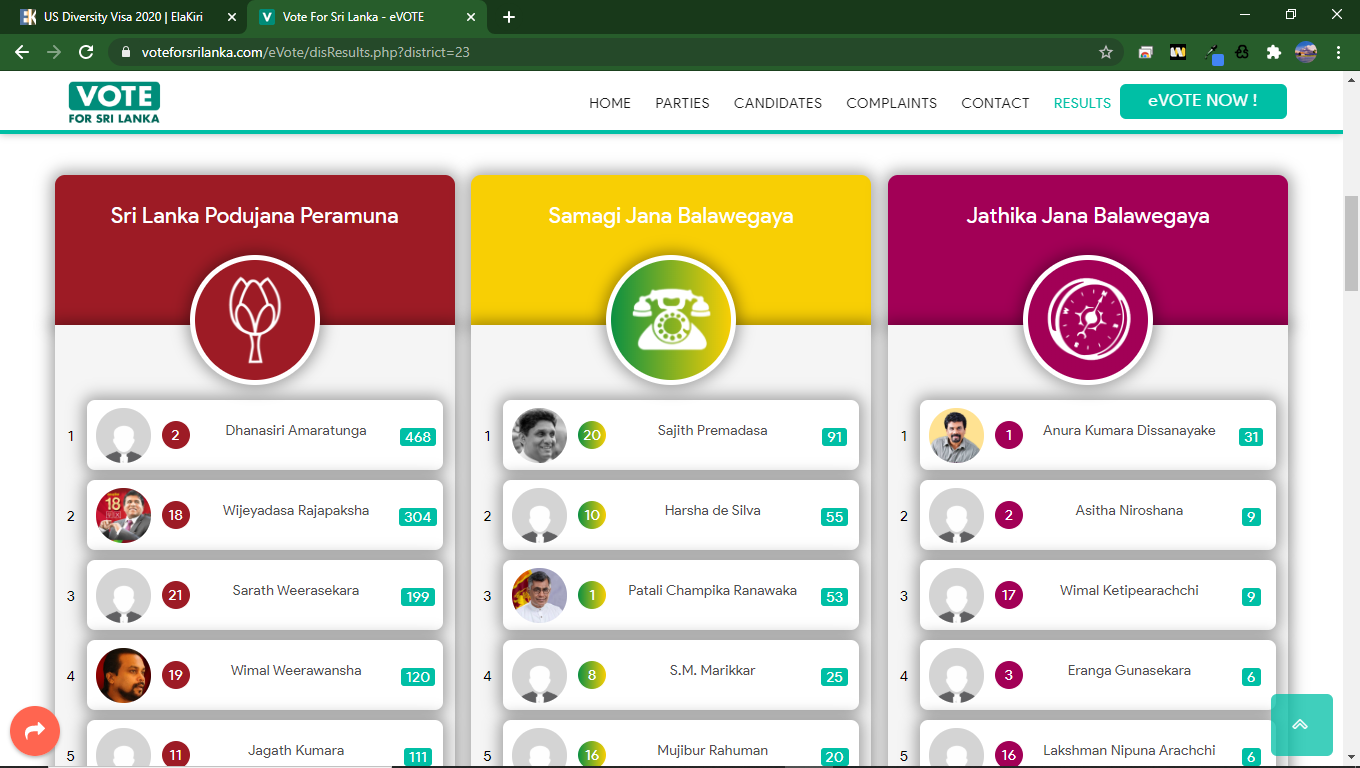Click Wimal Weerawansha's photo

click(x=124, y=675)
